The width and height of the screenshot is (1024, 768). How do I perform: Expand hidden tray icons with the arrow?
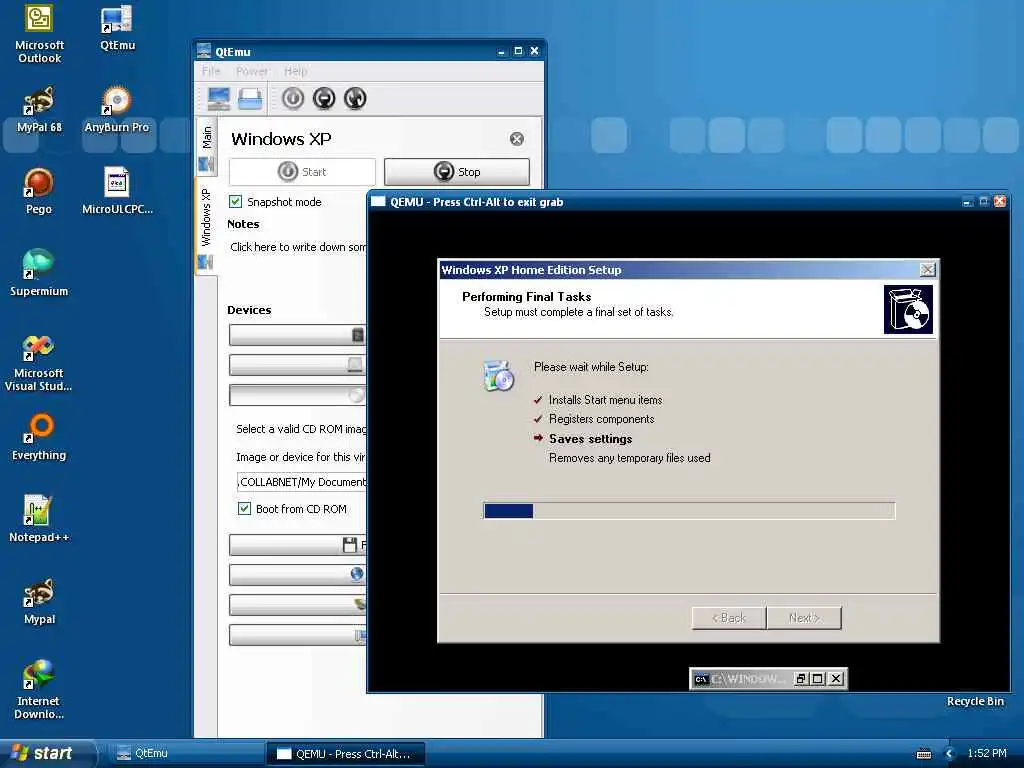coord(949,754)
